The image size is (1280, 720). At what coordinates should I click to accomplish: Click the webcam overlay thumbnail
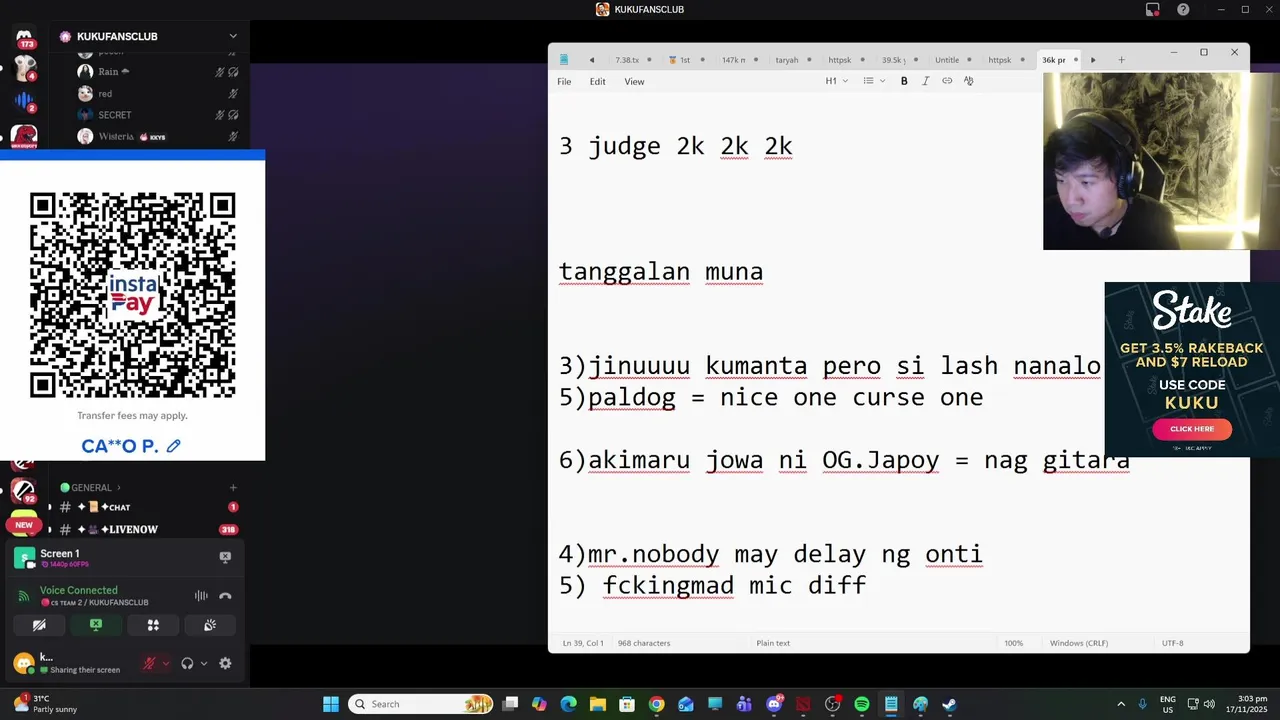[1161, 161]
